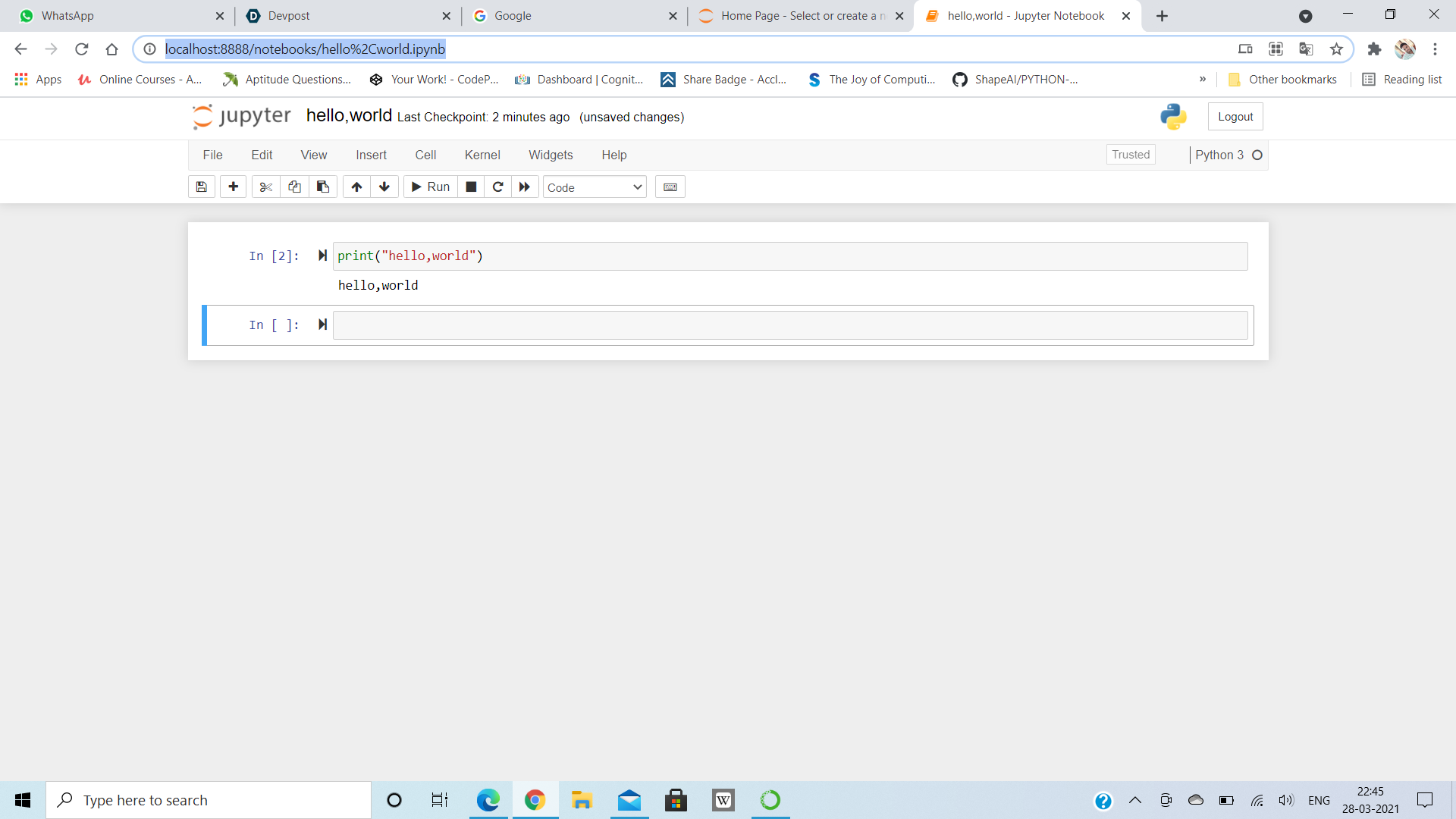Click inside the empty code cell

tap(789, 325)
